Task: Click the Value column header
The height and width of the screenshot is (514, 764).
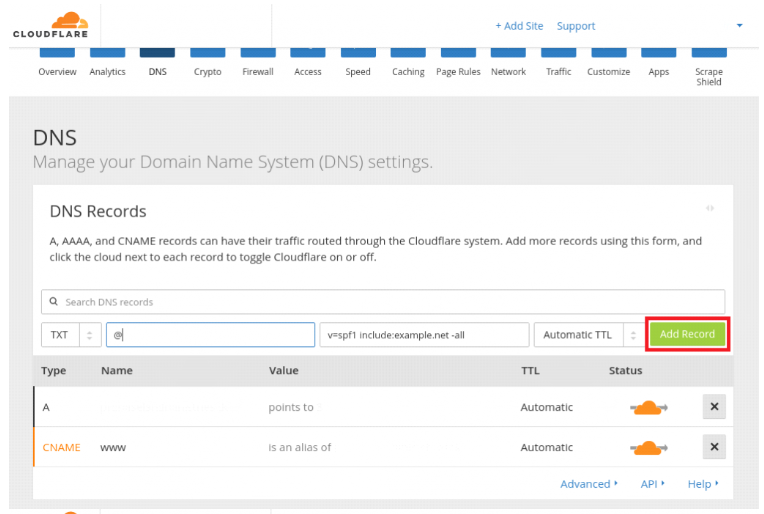Action: coord(284,371)
